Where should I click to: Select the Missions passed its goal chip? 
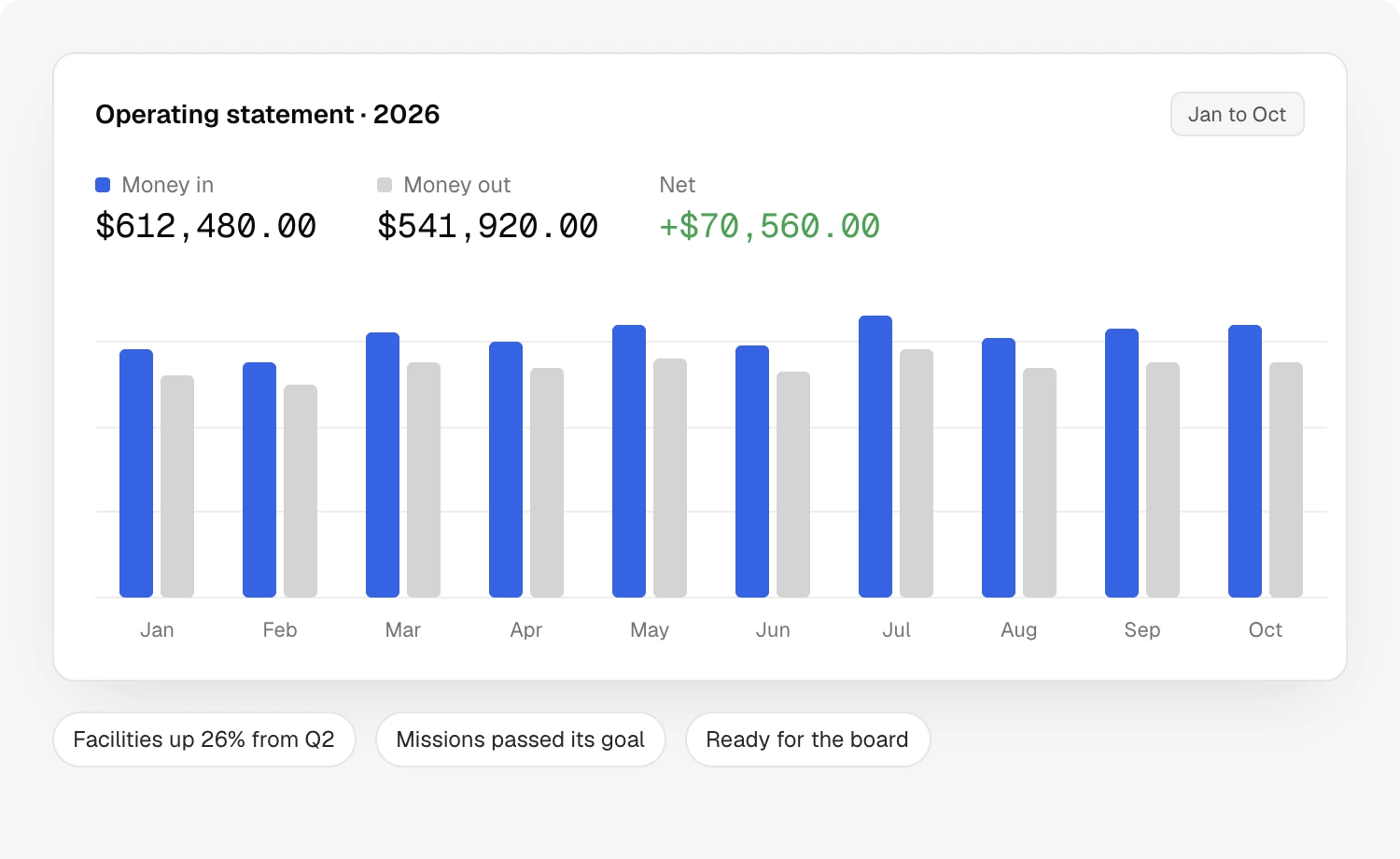520,739
